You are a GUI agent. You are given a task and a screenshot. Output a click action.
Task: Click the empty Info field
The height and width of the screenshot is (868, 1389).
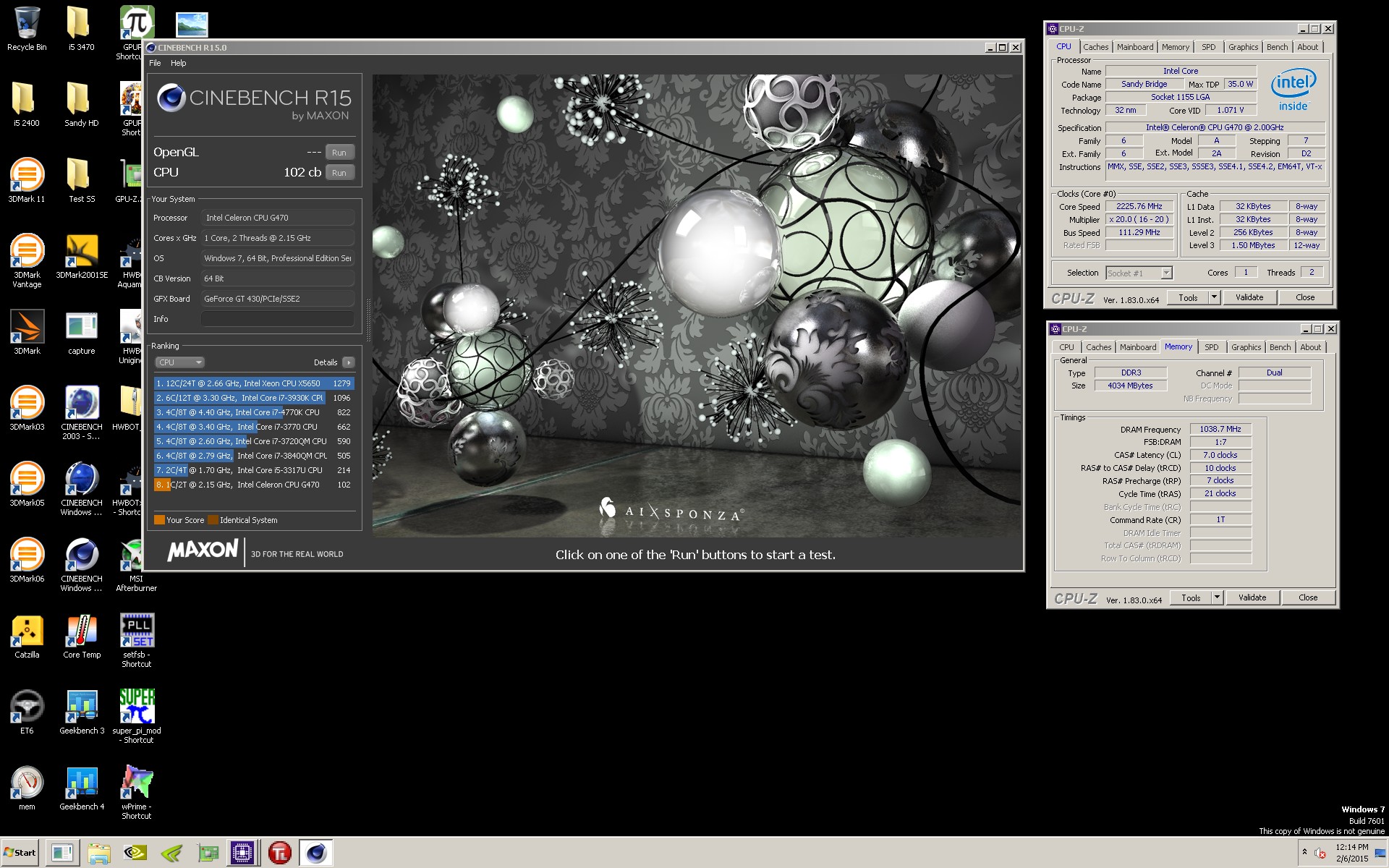coord(277,319)
